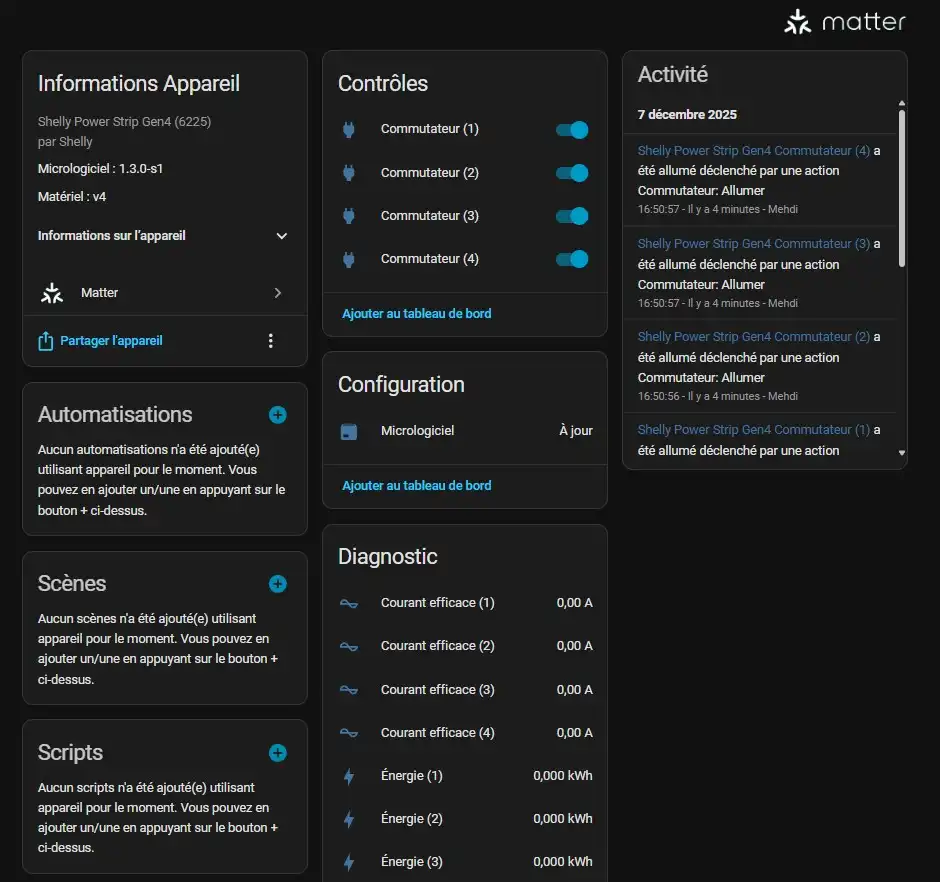
Task: Click the plug icon next to Commutateur (1)
Action: click(x=349, y=130)
